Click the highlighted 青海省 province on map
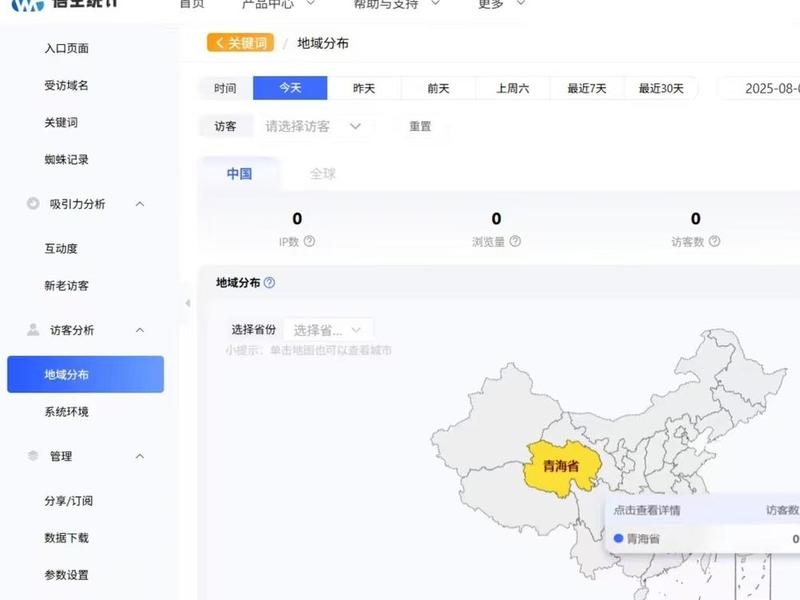 pyautogui.click(x=561, y=466)
